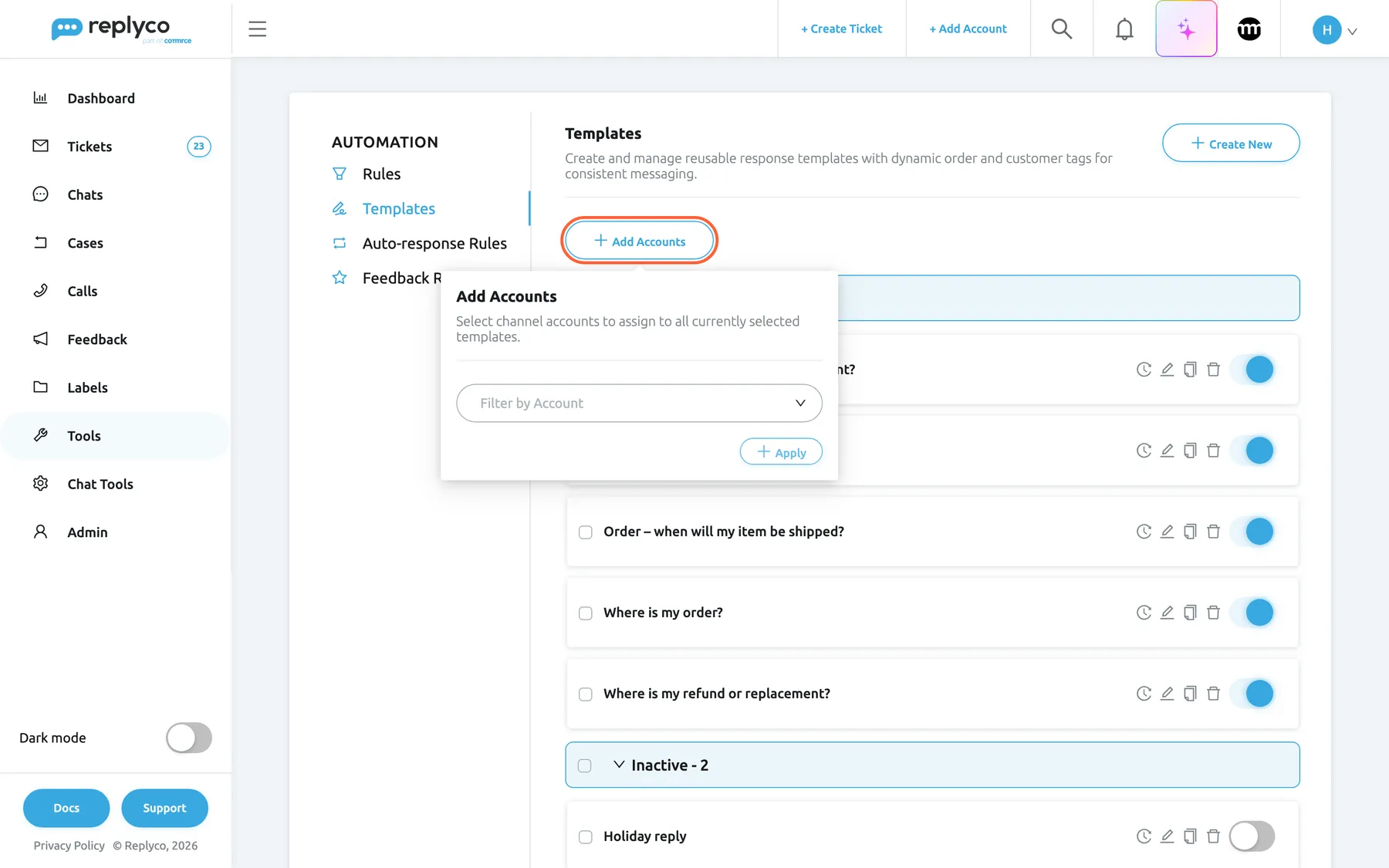This screenshot has width=1389, height=868.
Task: Enable the Holiday reply toggle
Action: pyautogui.click(x=1252, y=836)
